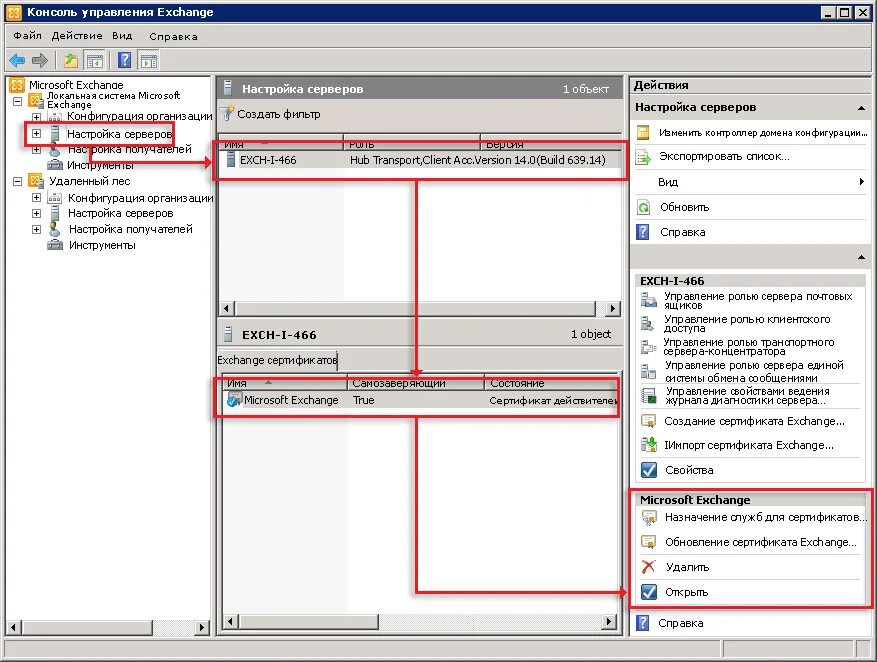Select Инструменты under Удаленный лес
The height and width of the screenshot is (662, 877).
102,245
